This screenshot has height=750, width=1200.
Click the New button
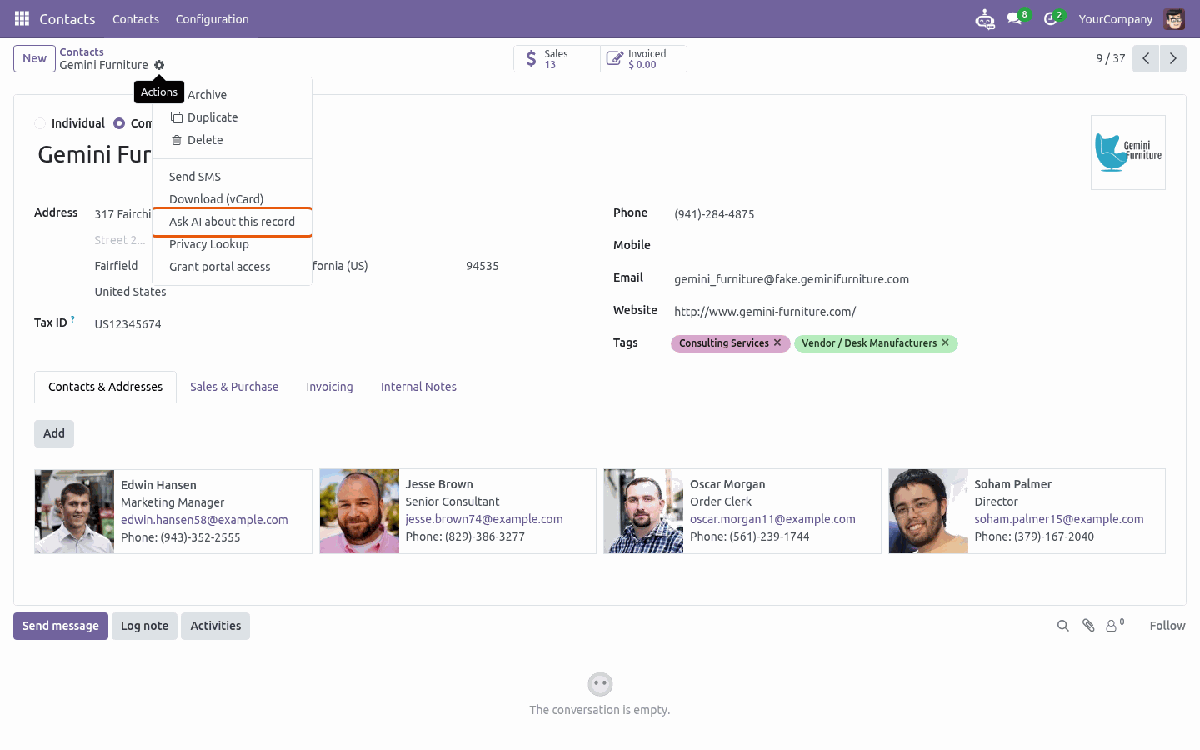coord(34,58)
